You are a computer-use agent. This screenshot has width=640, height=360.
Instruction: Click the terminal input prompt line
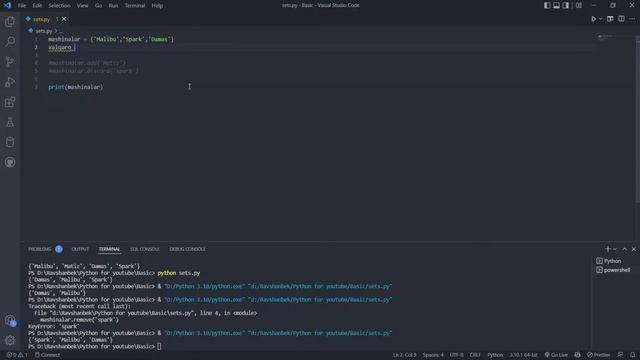95,347
